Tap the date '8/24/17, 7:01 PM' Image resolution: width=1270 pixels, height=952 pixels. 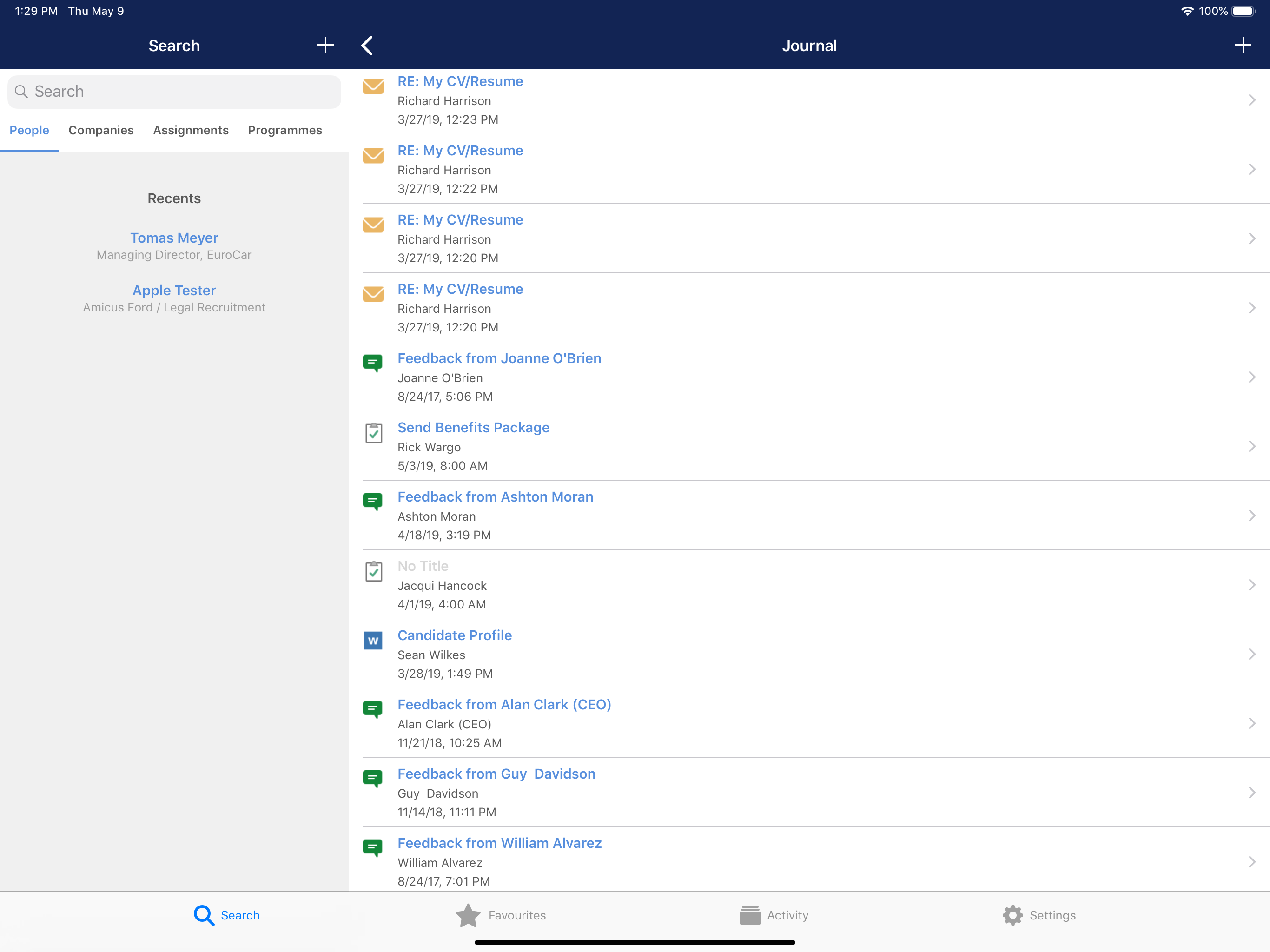pyautogui.click(x=444, y=881)
